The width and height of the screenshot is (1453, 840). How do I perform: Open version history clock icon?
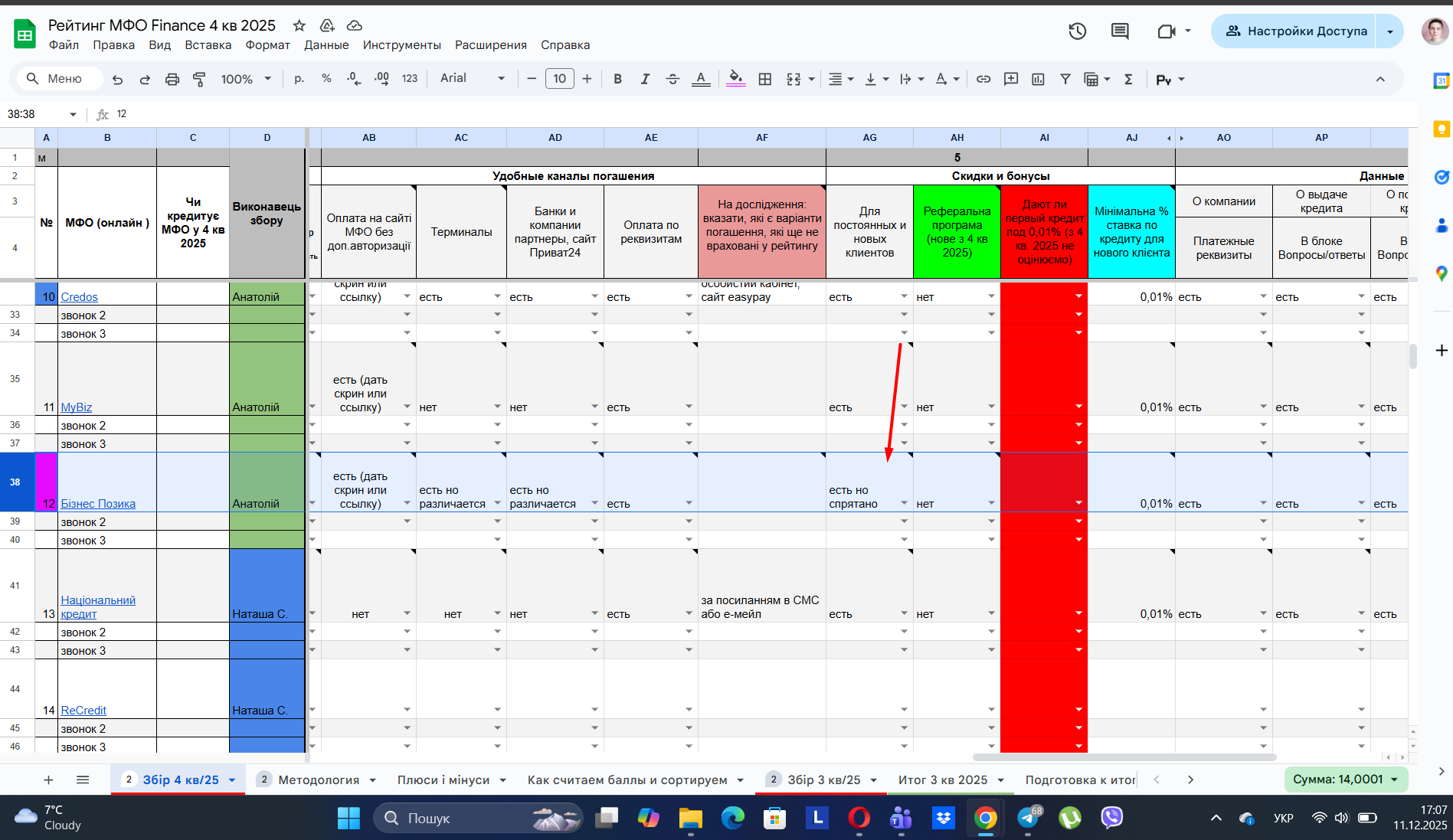click(x=1078, y=31)
